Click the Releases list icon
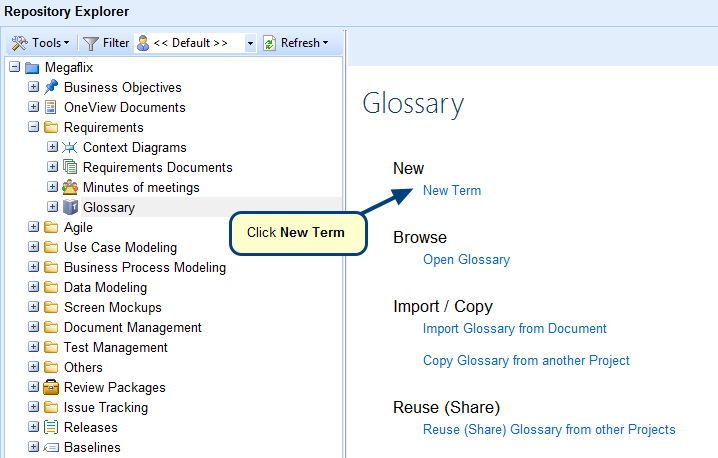 [51, 427]
